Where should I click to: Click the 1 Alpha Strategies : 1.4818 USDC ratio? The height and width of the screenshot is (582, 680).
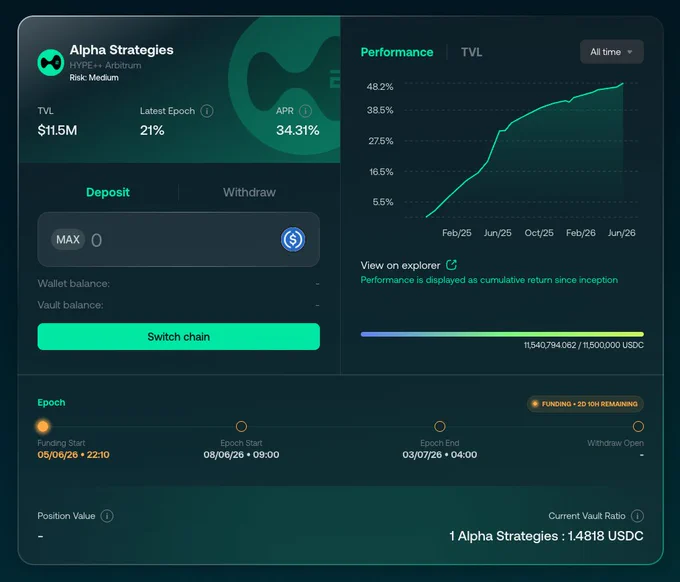[546, 536]
